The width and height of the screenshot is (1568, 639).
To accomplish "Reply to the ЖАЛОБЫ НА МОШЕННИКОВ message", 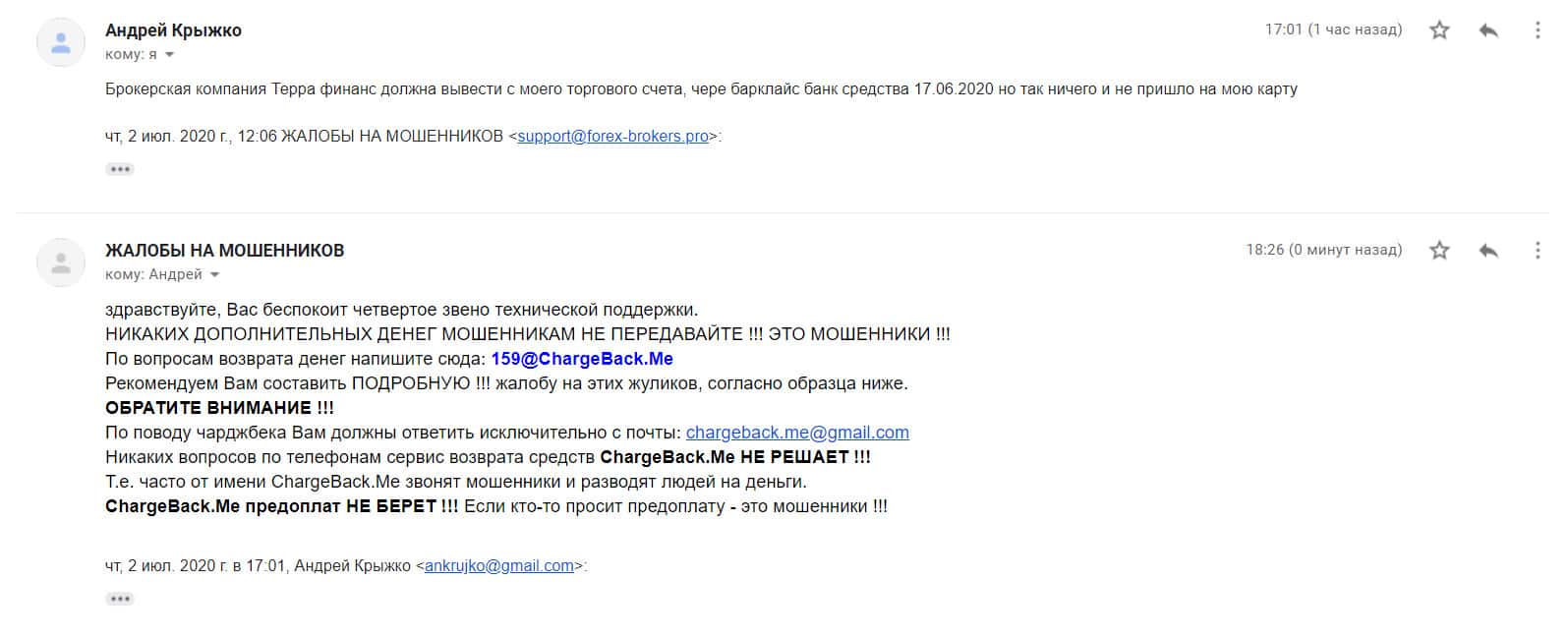I will (1488, 251).
